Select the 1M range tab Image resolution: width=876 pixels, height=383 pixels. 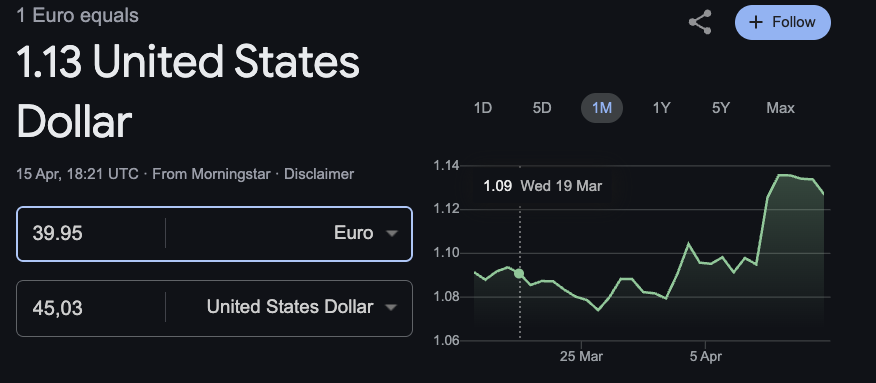pyautogui.click(x=602, y=108)
